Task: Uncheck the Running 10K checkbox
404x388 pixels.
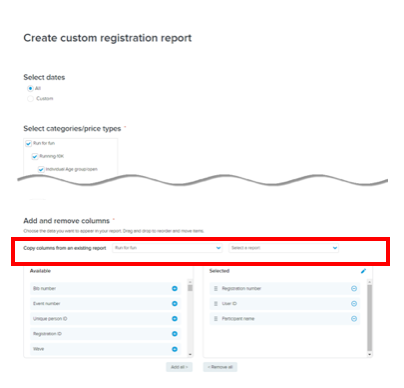Action: (x=35, y=156)
